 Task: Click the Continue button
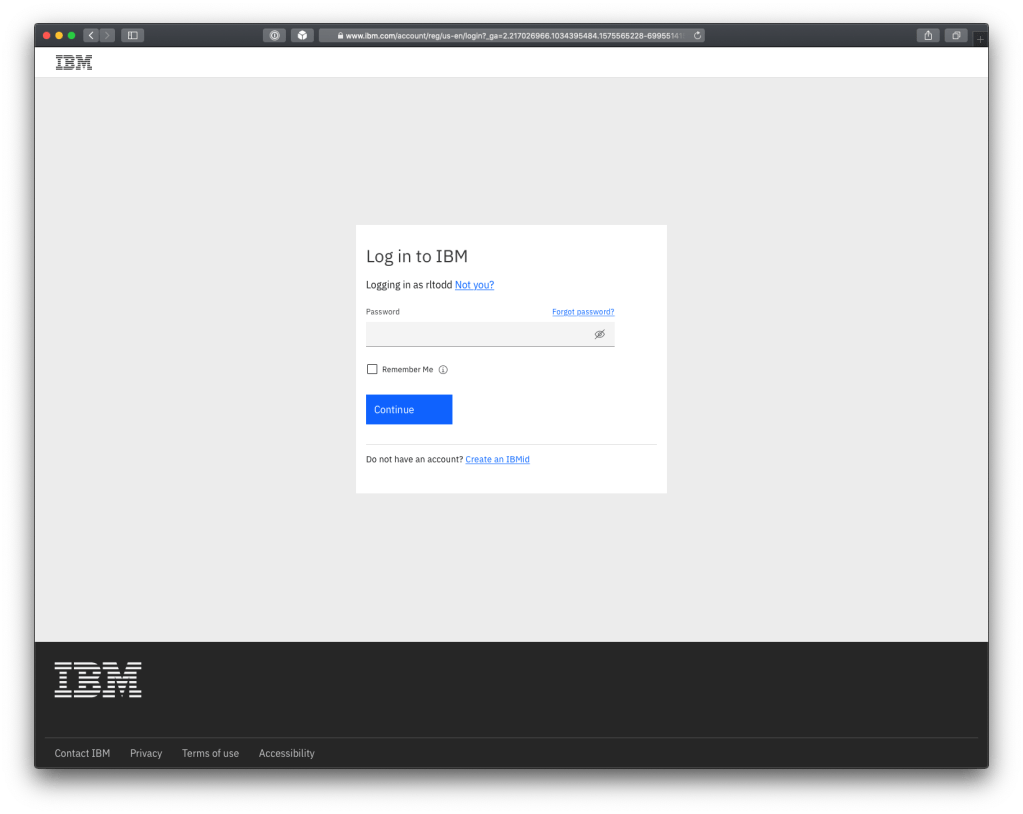click(x=409, y=410)
